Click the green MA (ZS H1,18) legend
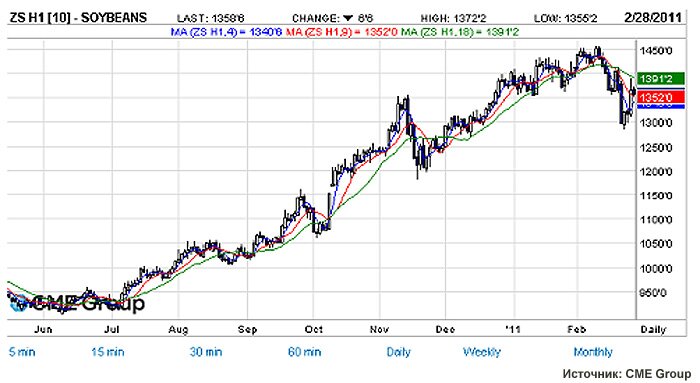 [x=460, y=32]
